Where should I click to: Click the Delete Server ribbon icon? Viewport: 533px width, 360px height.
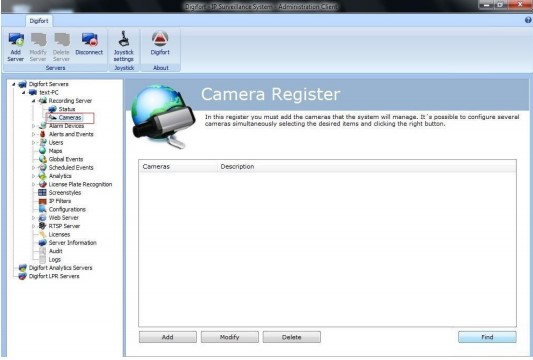click(x=61, y=47)
